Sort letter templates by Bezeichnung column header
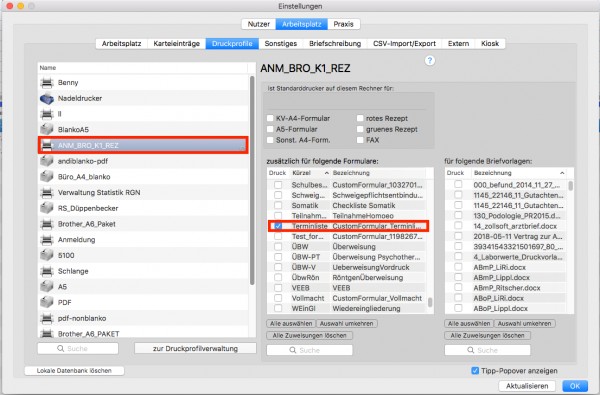 point(519,173)
